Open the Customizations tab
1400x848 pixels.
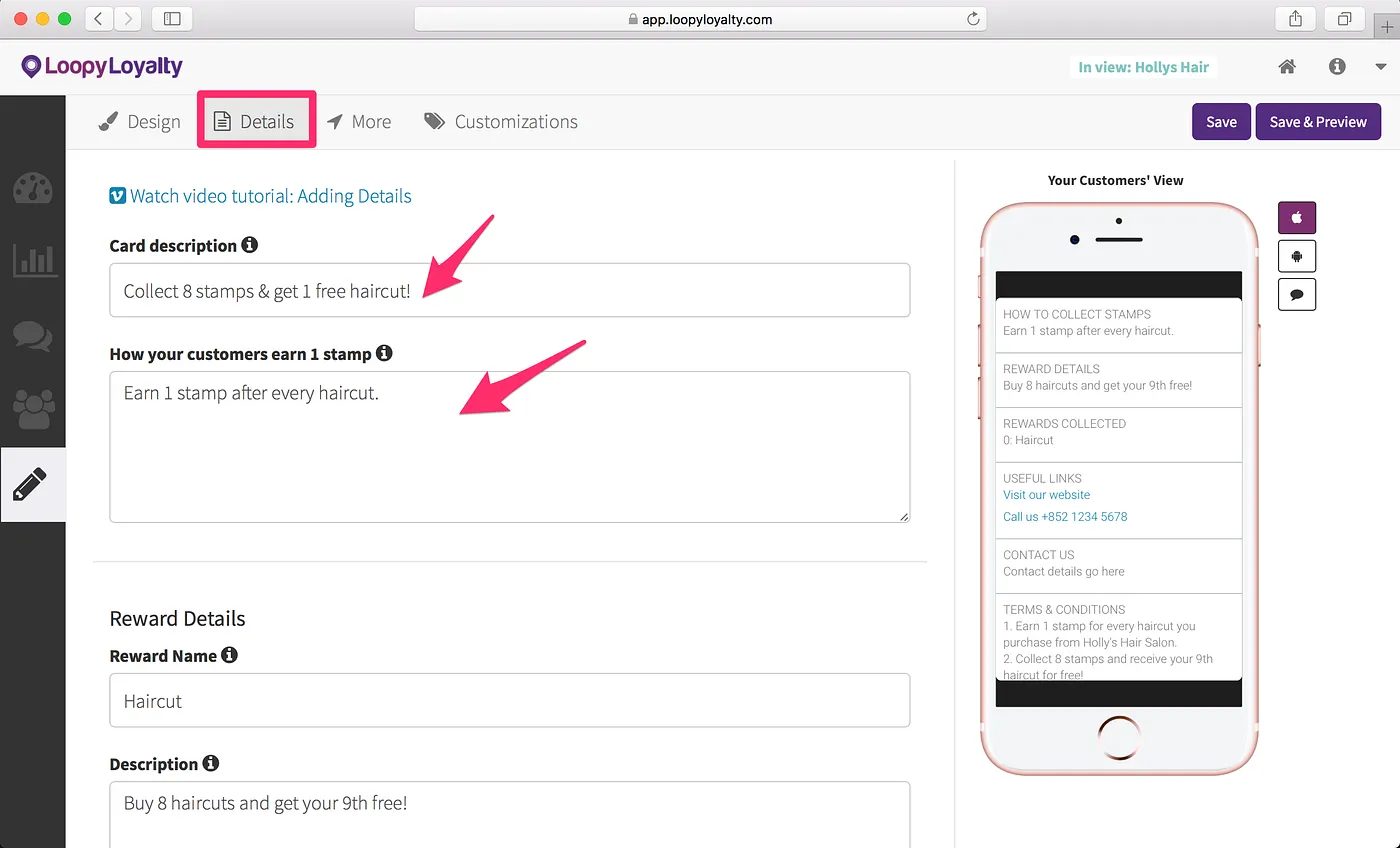(x=501, y=122)
